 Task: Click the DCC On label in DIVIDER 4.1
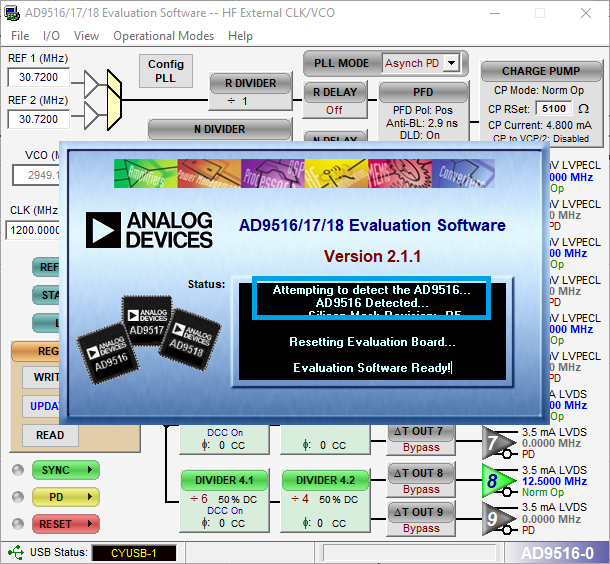(x=225, y=510)
